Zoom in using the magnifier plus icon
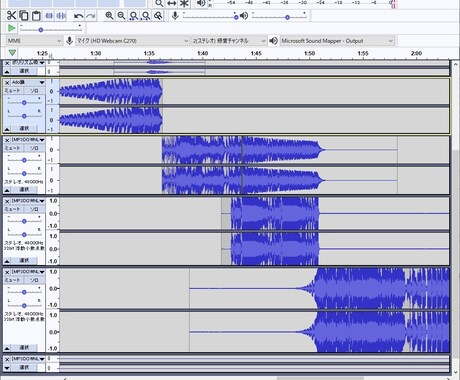 click(x=109, y=16)
